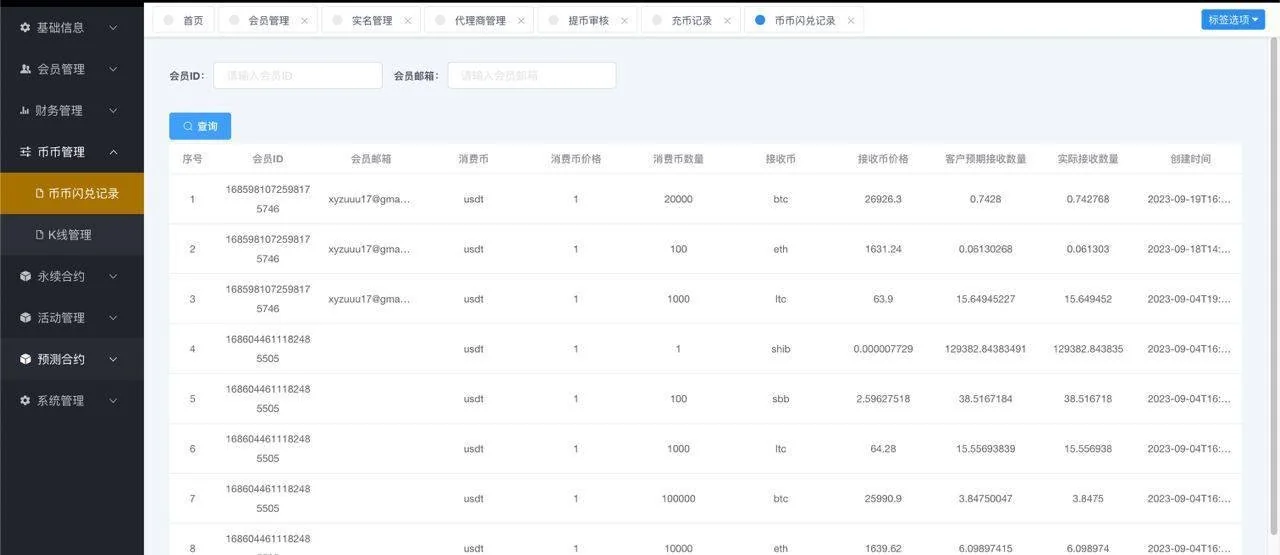
Task: Click the 查询 search button
Action: point(200,126)
